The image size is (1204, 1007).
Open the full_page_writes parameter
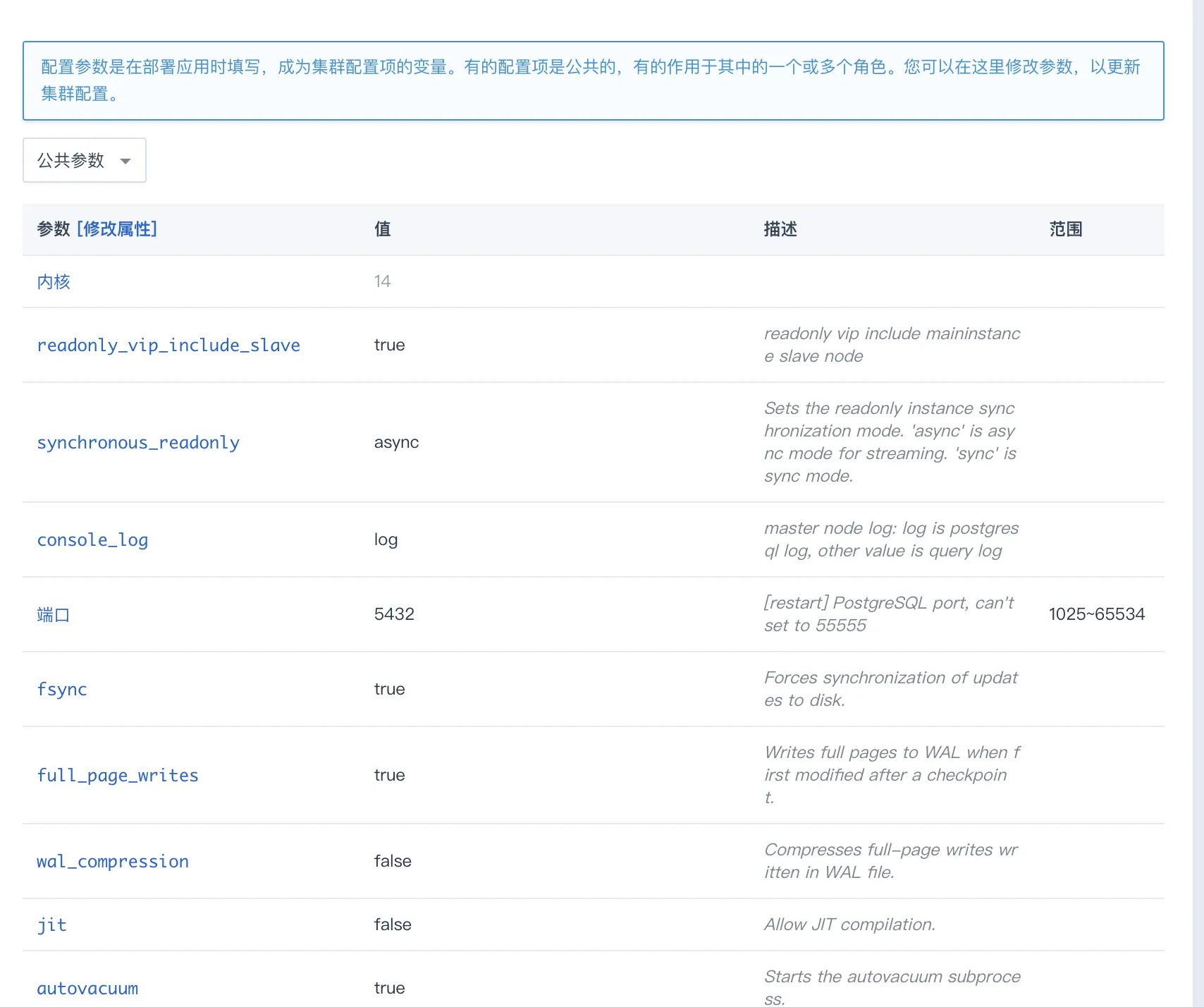pos(118,775)
